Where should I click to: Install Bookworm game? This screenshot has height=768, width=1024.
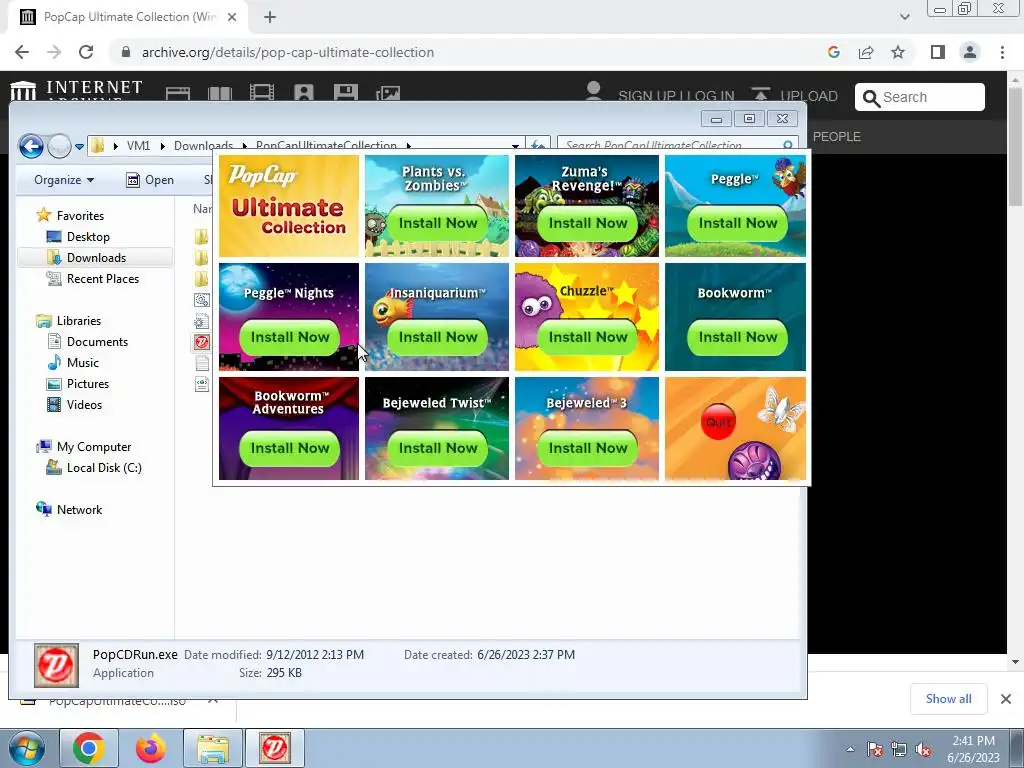pos(738,337)
